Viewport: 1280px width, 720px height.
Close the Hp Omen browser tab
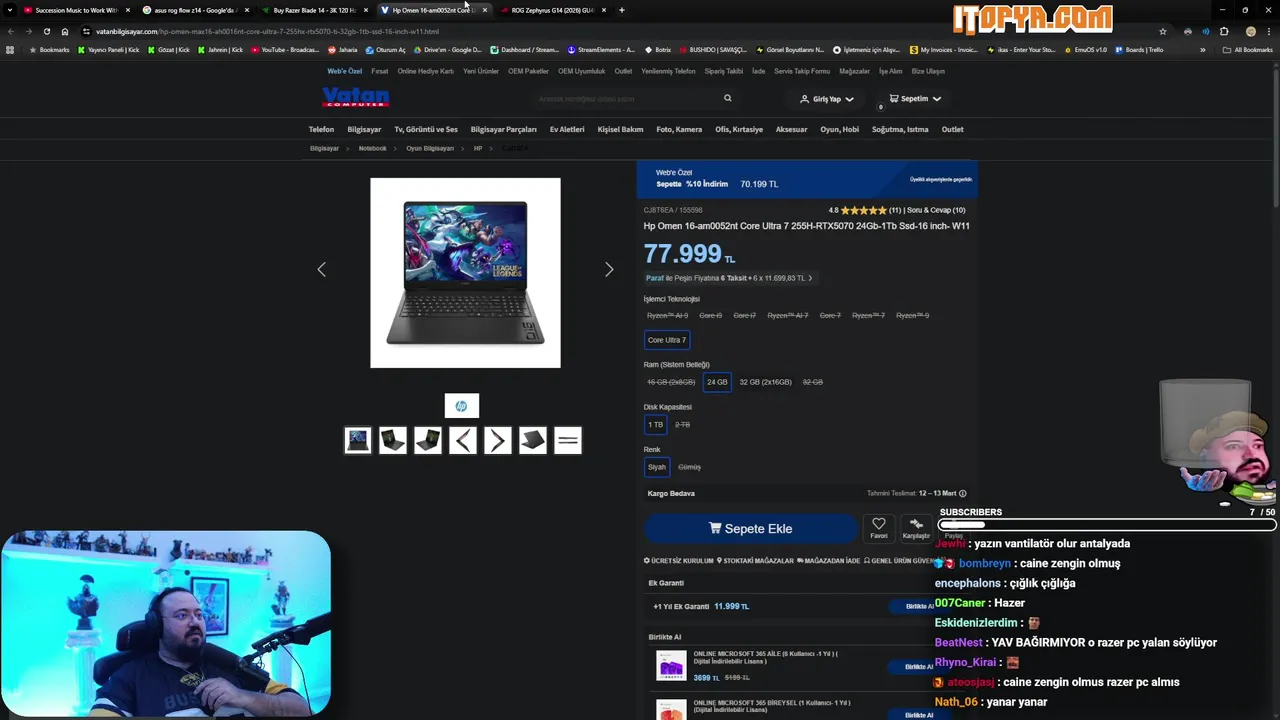[485, 10]
